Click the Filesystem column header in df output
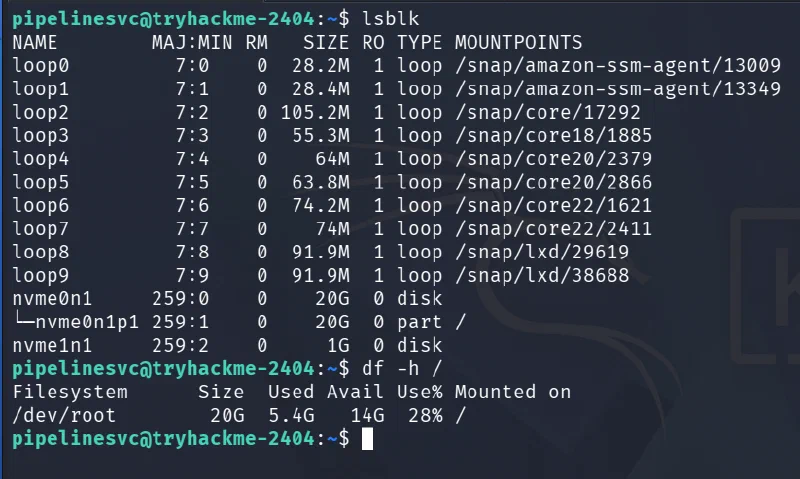 [x=70, y=392]
